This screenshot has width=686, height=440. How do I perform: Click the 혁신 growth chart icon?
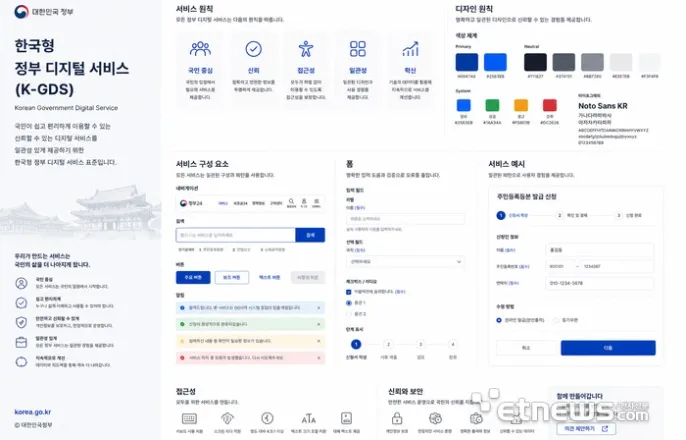[410, 49]
